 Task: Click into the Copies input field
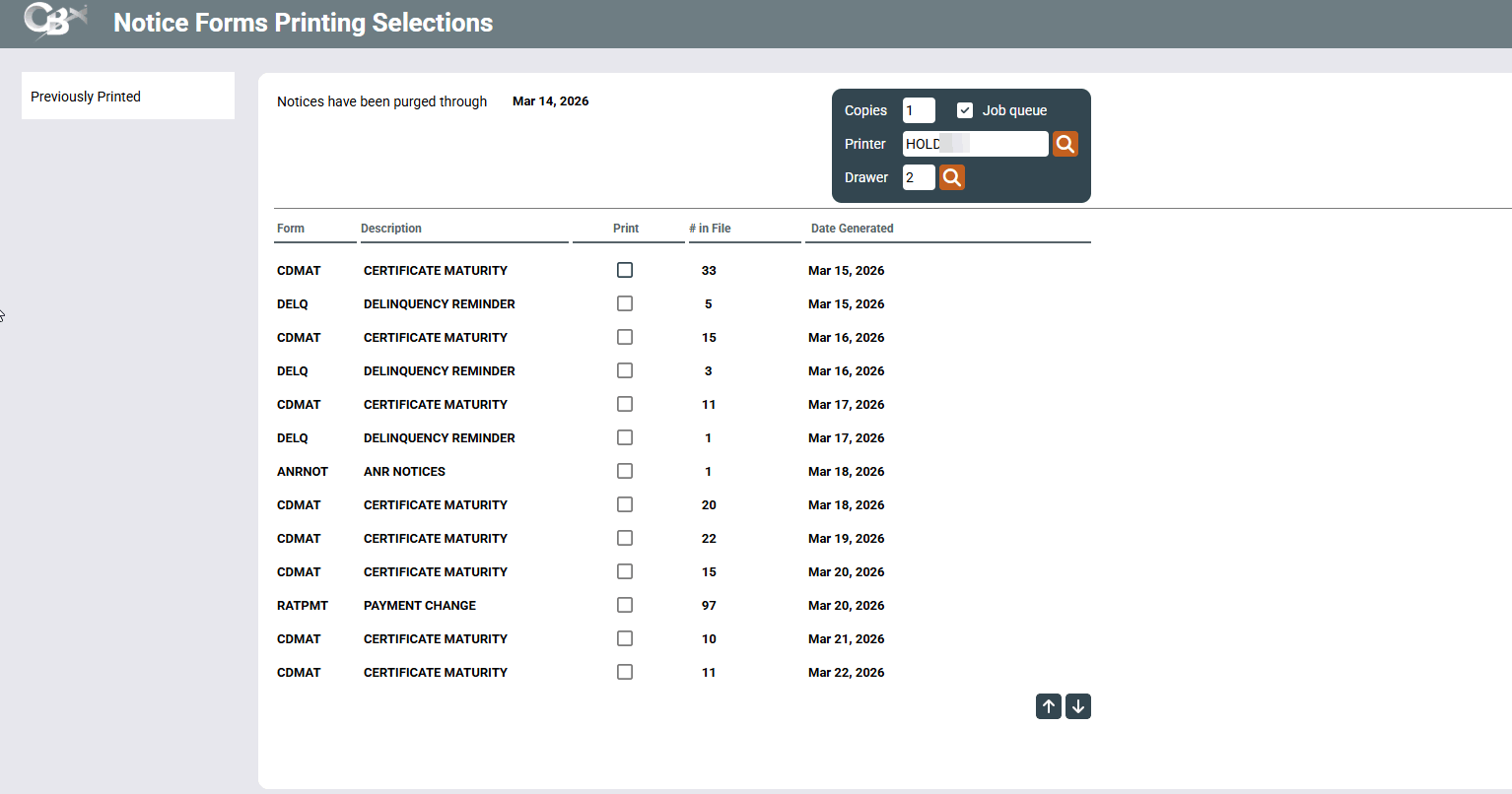(x=918, y=110)
